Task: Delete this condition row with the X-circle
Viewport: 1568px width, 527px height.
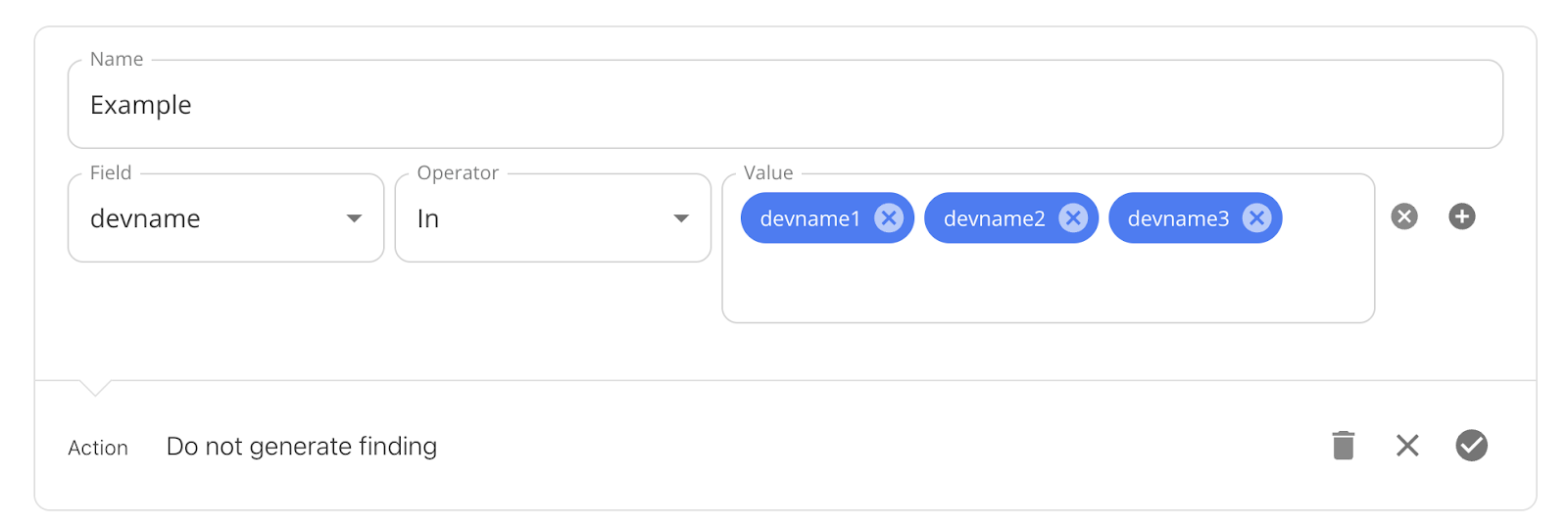Action: coord(1404,216)
